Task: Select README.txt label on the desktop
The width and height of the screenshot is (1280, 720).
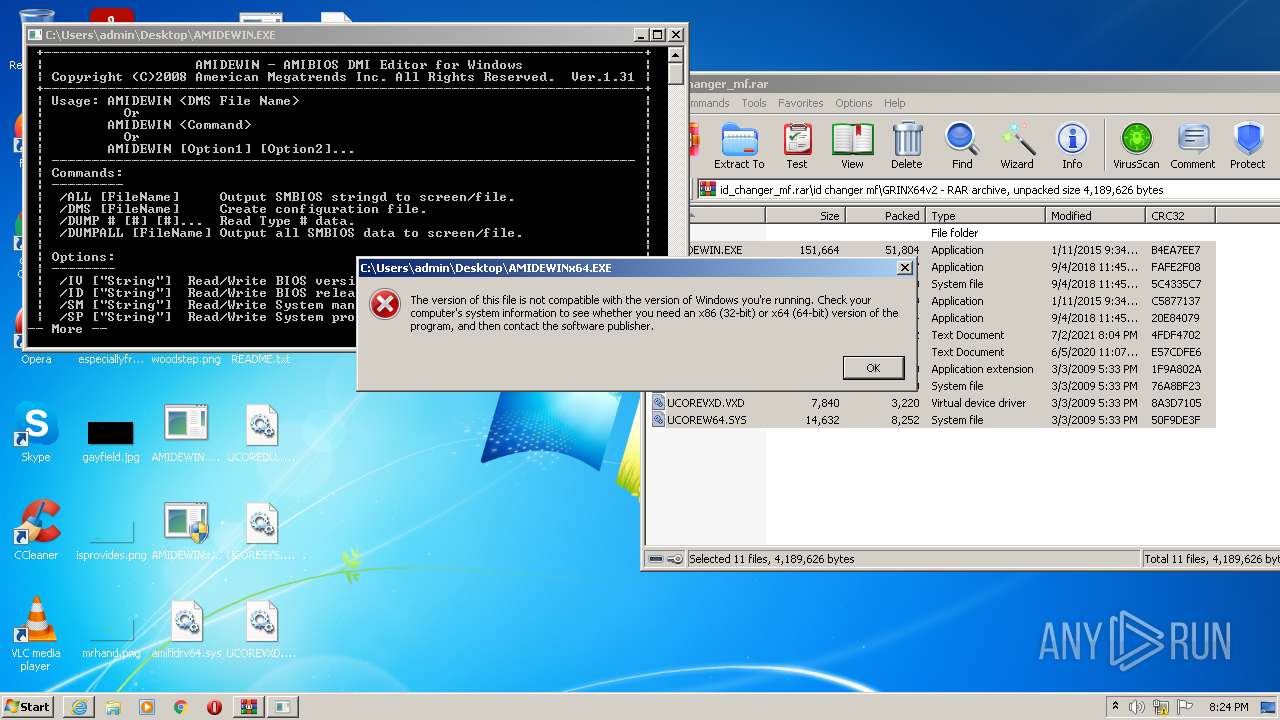Action: [x=261, y=359]
